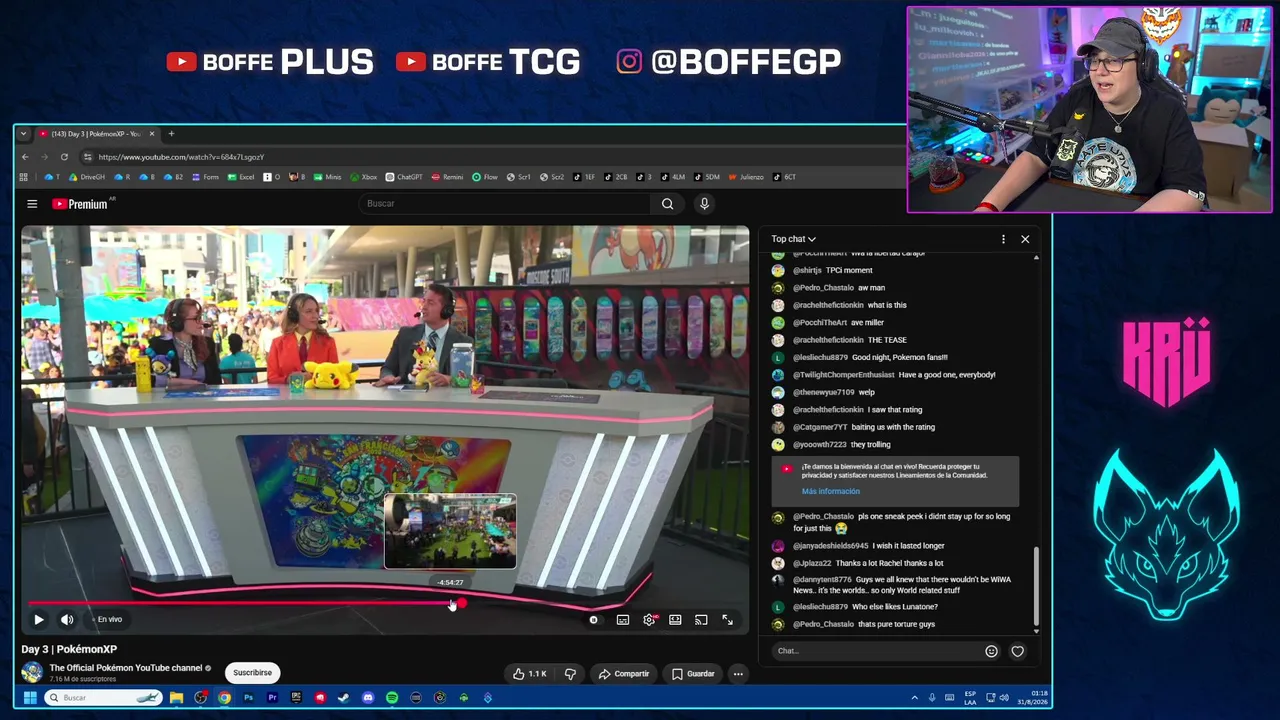Viewport: 1280px width, 720px height.
Task: Open the DriveGH bookmark
Action: point(87,177)
